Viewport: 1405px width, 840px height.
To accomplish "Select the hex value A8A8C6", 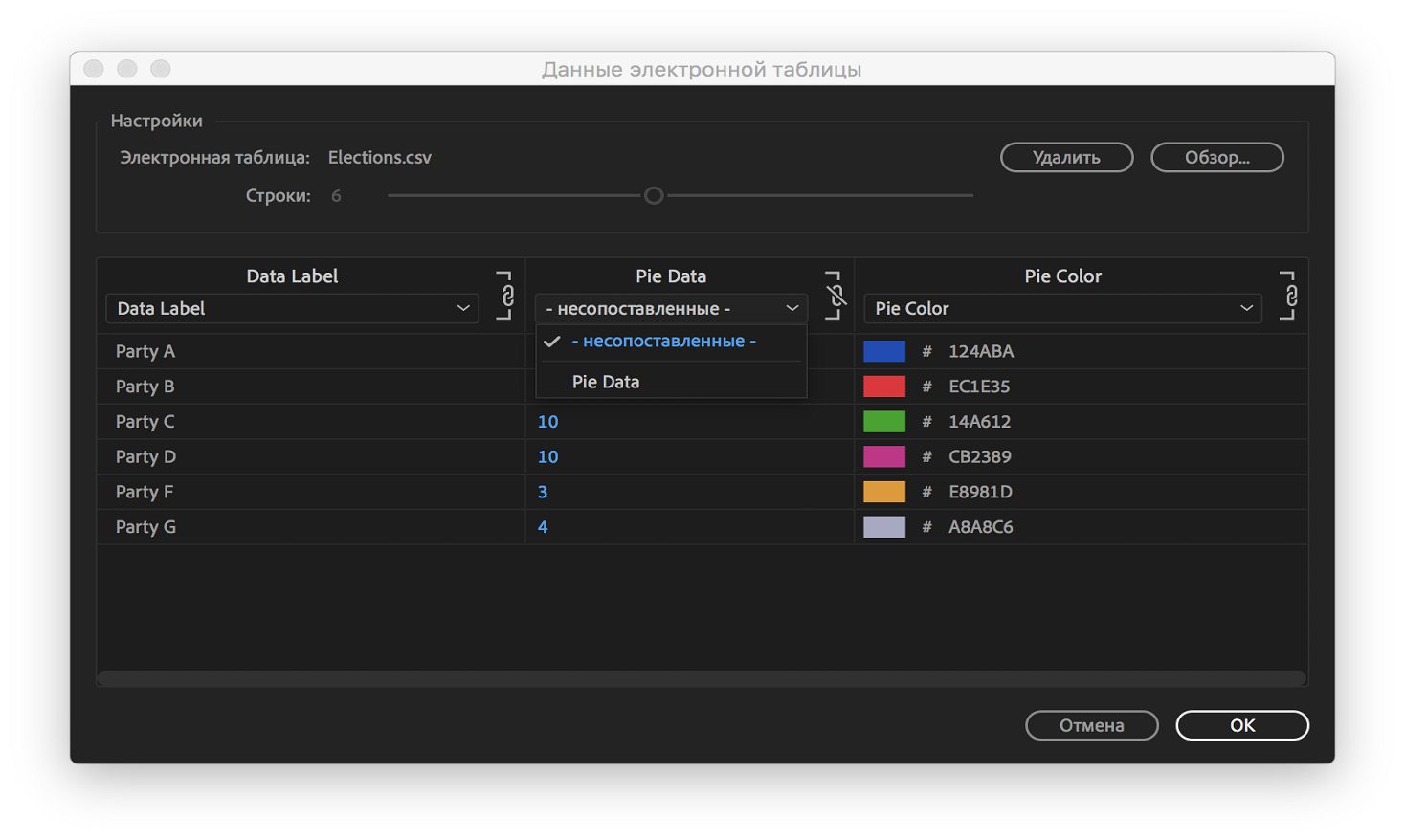I will click(x=981, y=527).
